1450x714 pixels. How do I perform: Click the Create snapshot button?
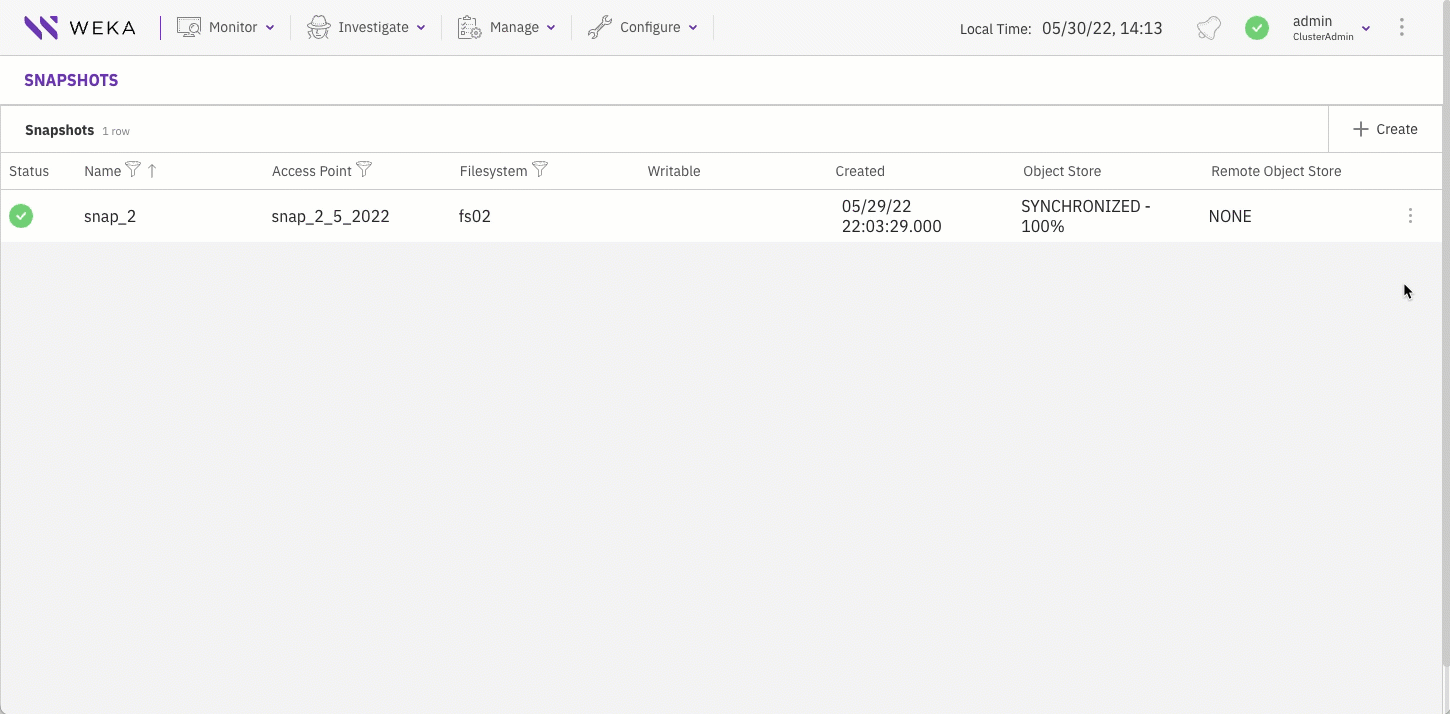tap(1384, 129)
